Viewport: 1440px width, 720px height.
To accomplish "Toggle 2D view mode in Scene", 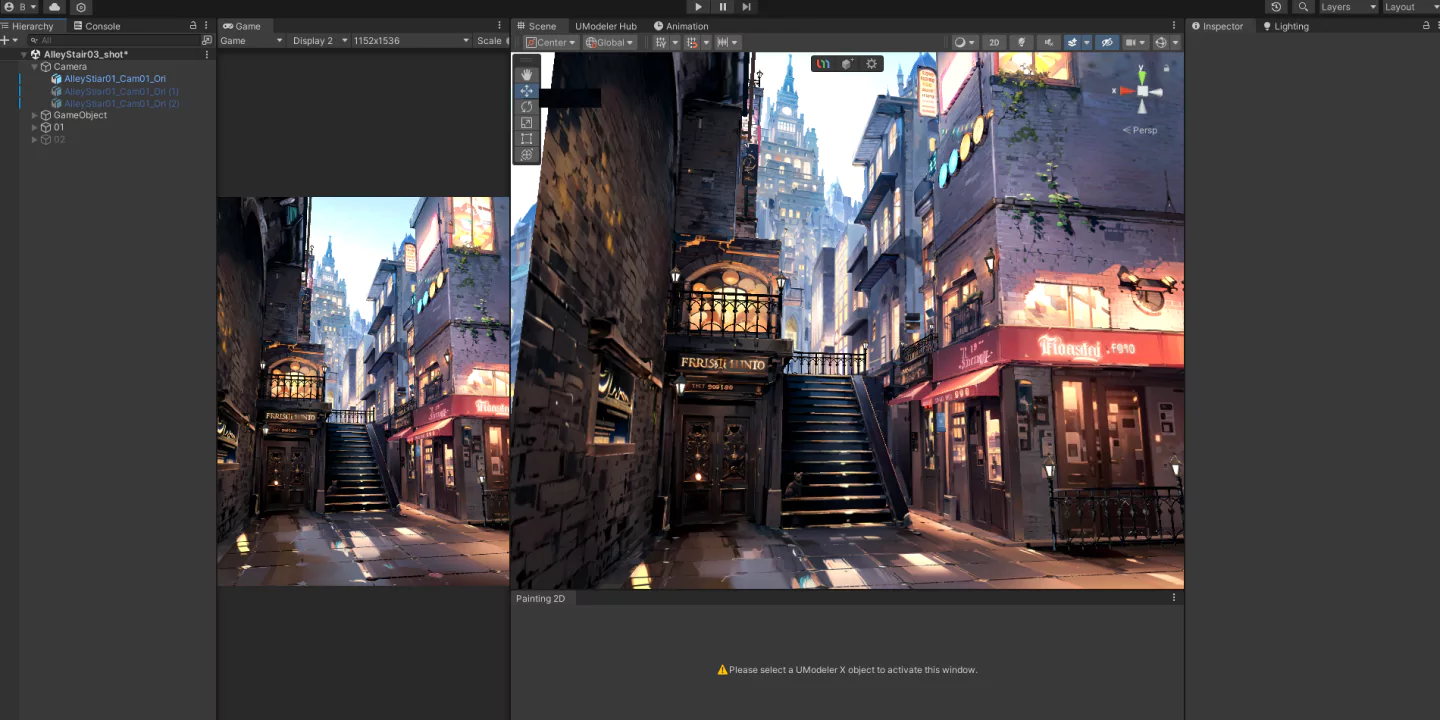I will [x=993, y=42].
